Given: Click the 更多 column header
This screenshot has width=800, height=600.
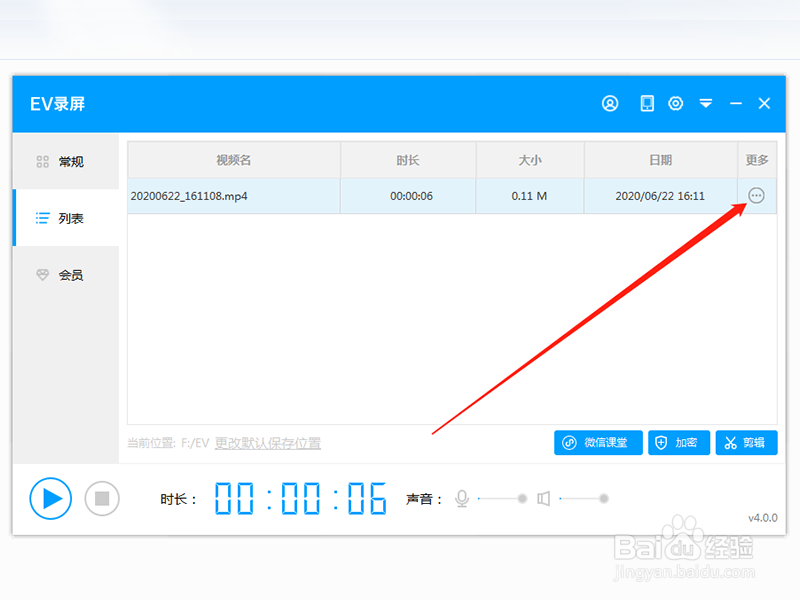Looking at the screenshot, I should click(757, 160).
